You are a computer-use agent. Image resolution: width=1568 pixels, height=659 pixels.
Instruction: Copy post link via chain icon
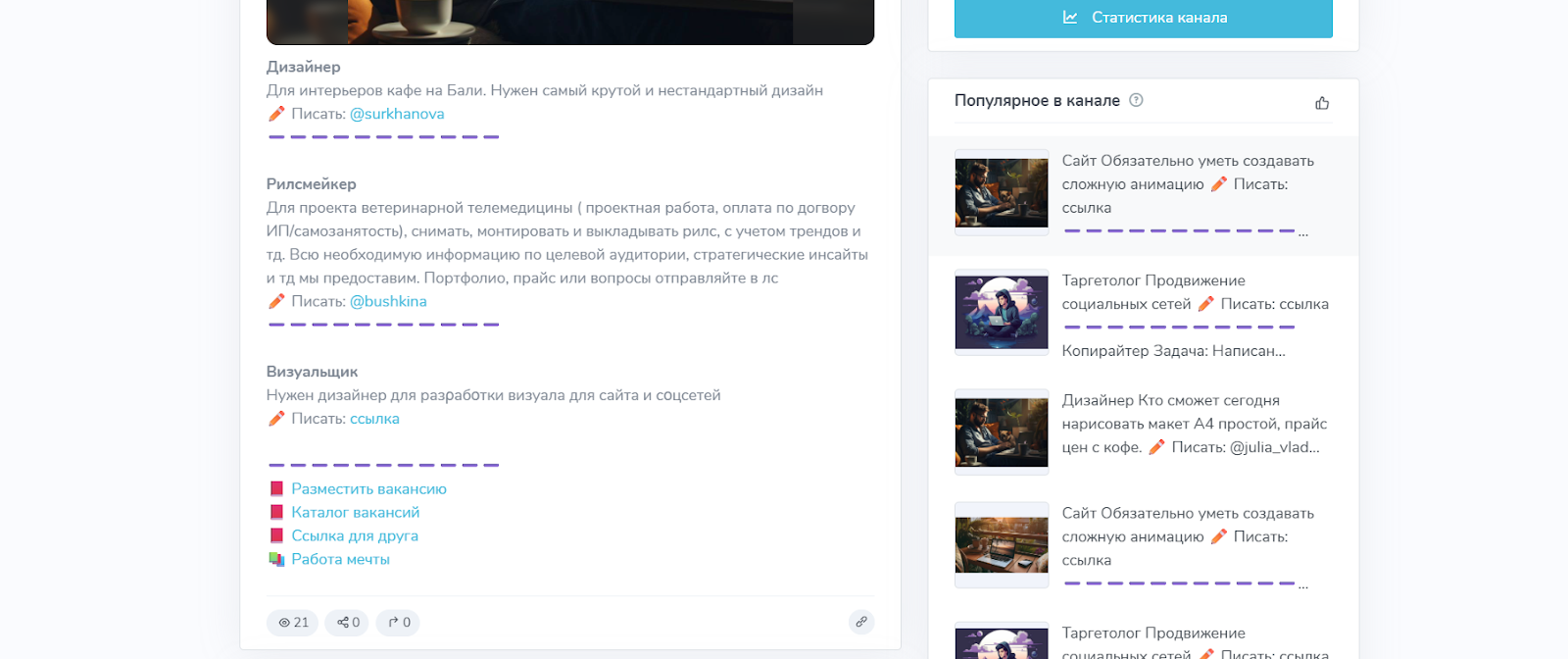click(x=861, y=622)
